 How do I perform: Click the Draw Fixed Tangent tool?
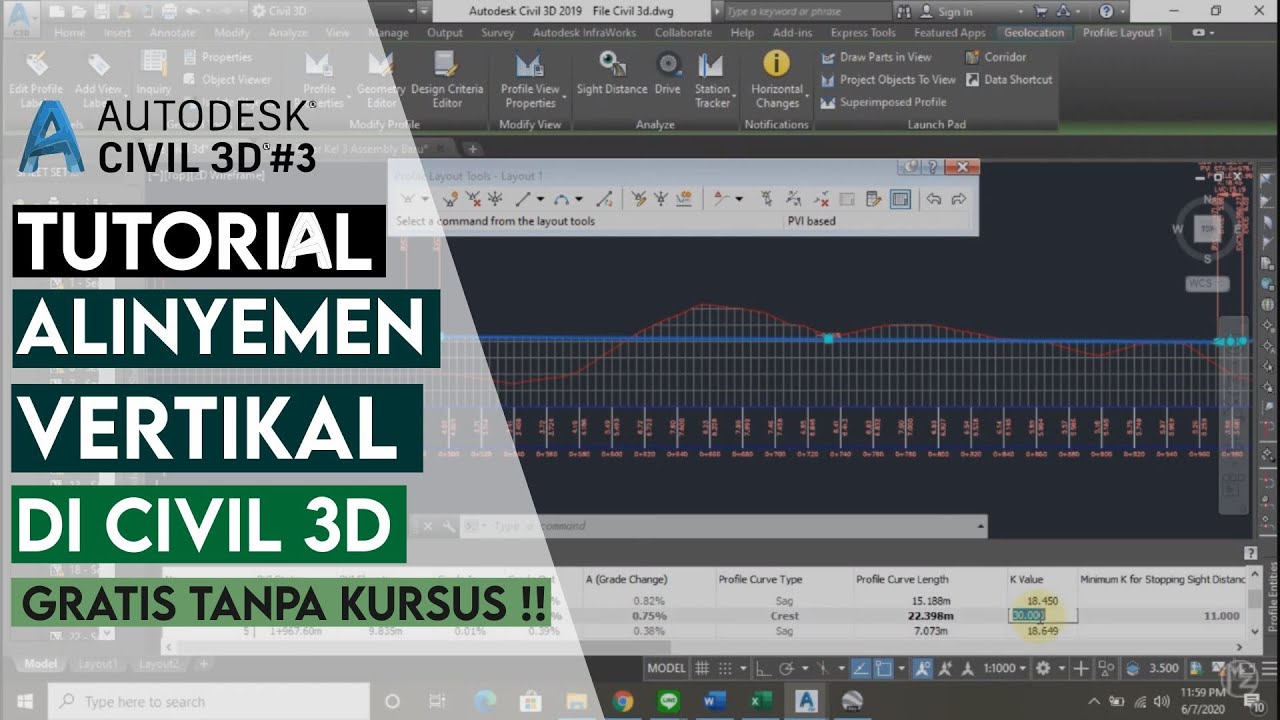523,199
